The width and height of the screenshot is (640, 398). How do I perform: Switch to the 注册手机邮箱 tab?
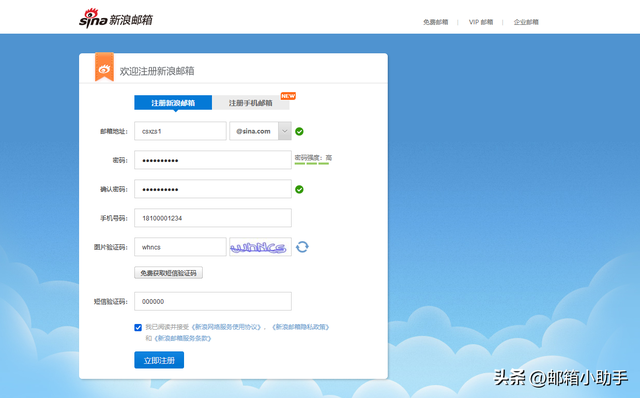pyautogui.click(x=251, y=103)
